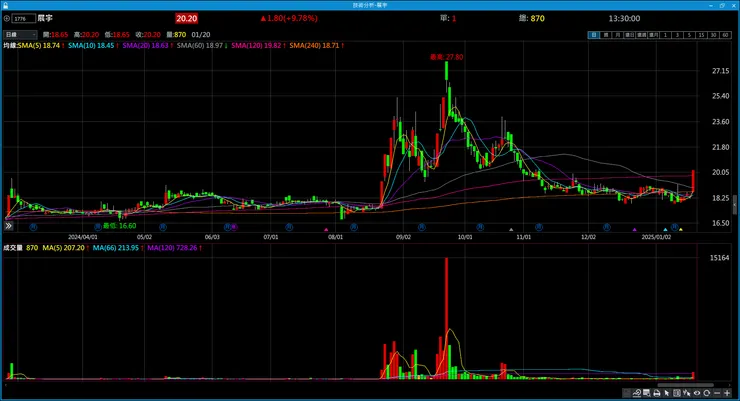Zoom out the chart with minus icon
Screen dimensions: 740x401
(x=717, y=393)
